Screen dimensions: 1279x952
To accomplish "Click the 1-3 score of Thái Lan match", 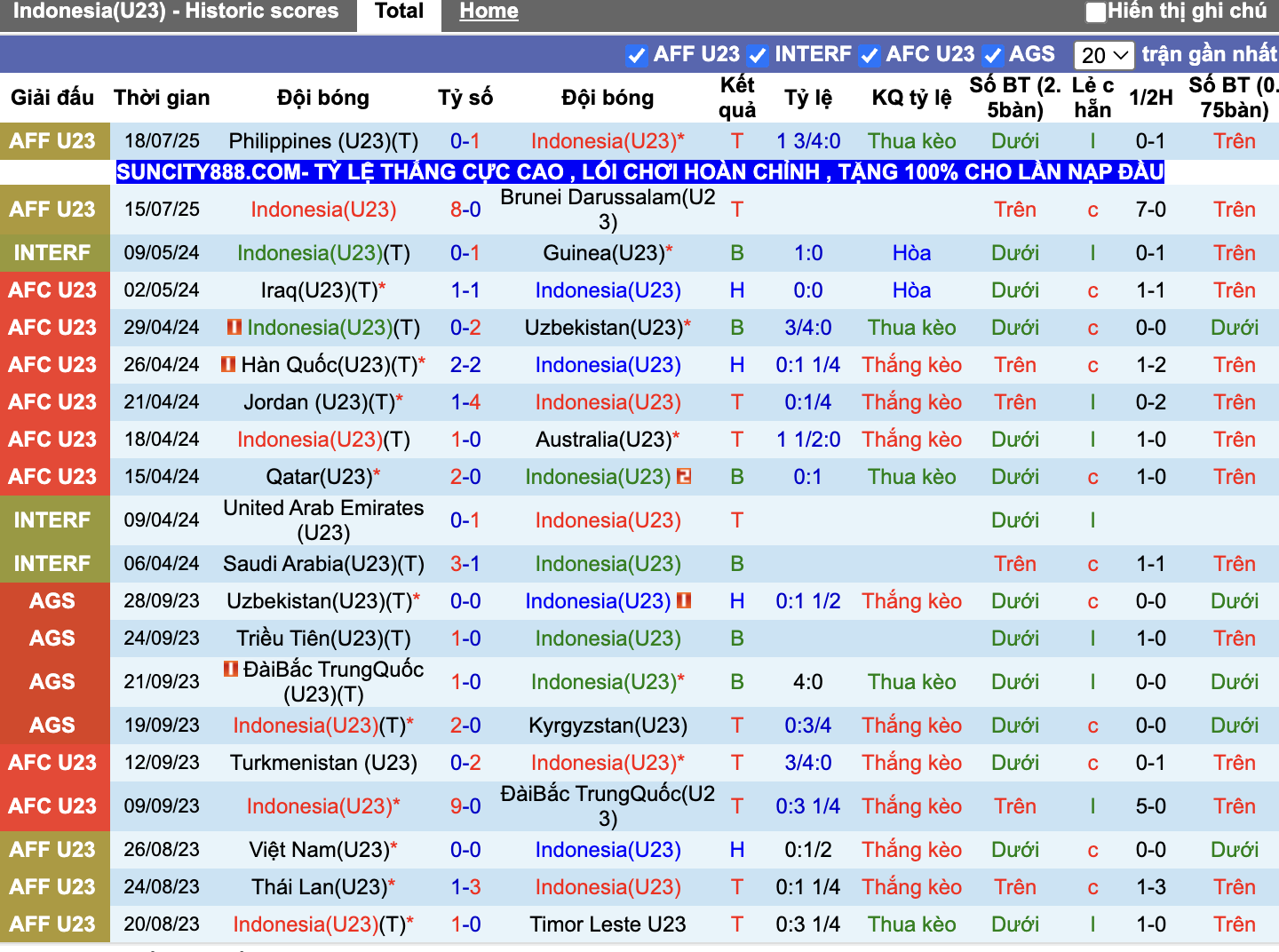I will coord(465,887).
